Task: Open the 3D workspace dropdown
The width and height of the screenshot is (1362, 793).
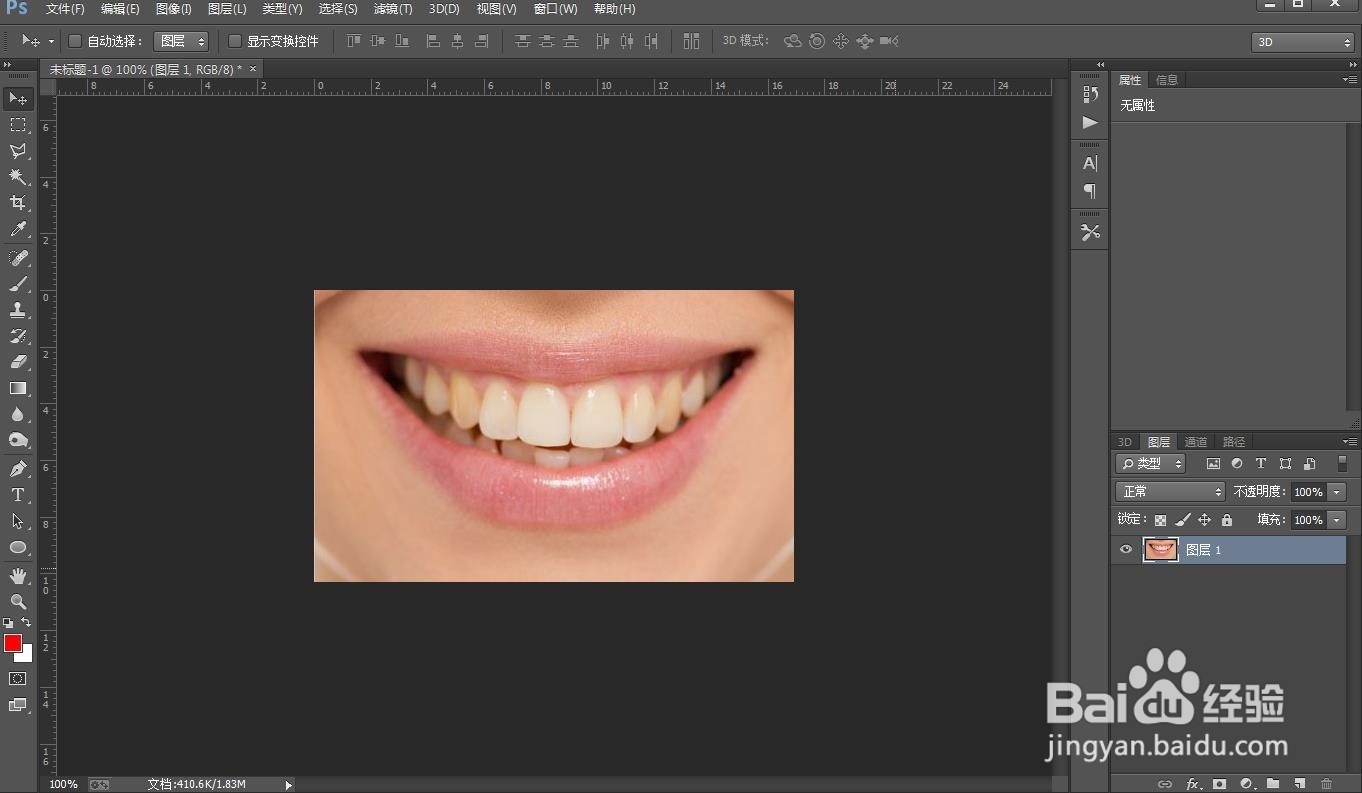Action: [1302, 42]
